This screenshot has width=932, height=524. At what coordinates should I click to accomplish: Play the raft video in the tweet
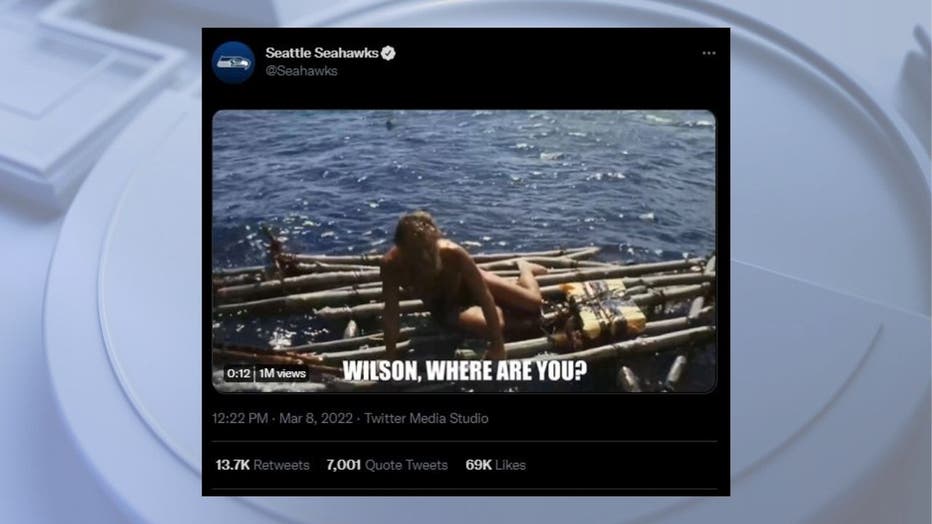coord(464,251)
